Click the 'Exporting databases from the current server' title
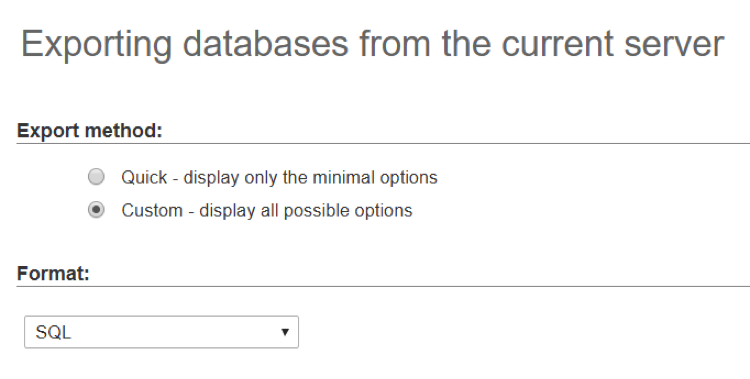The image size is (750, 379). click(372, 44)
